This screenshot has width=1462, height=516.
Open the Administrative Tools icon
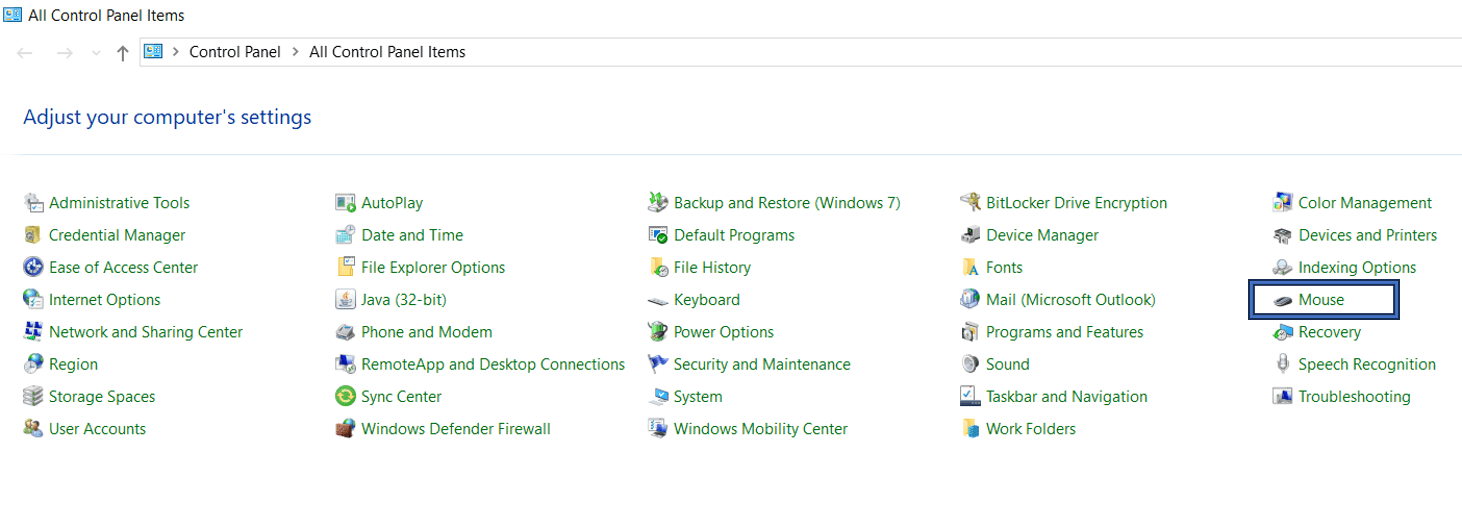(x=33, y=203)
